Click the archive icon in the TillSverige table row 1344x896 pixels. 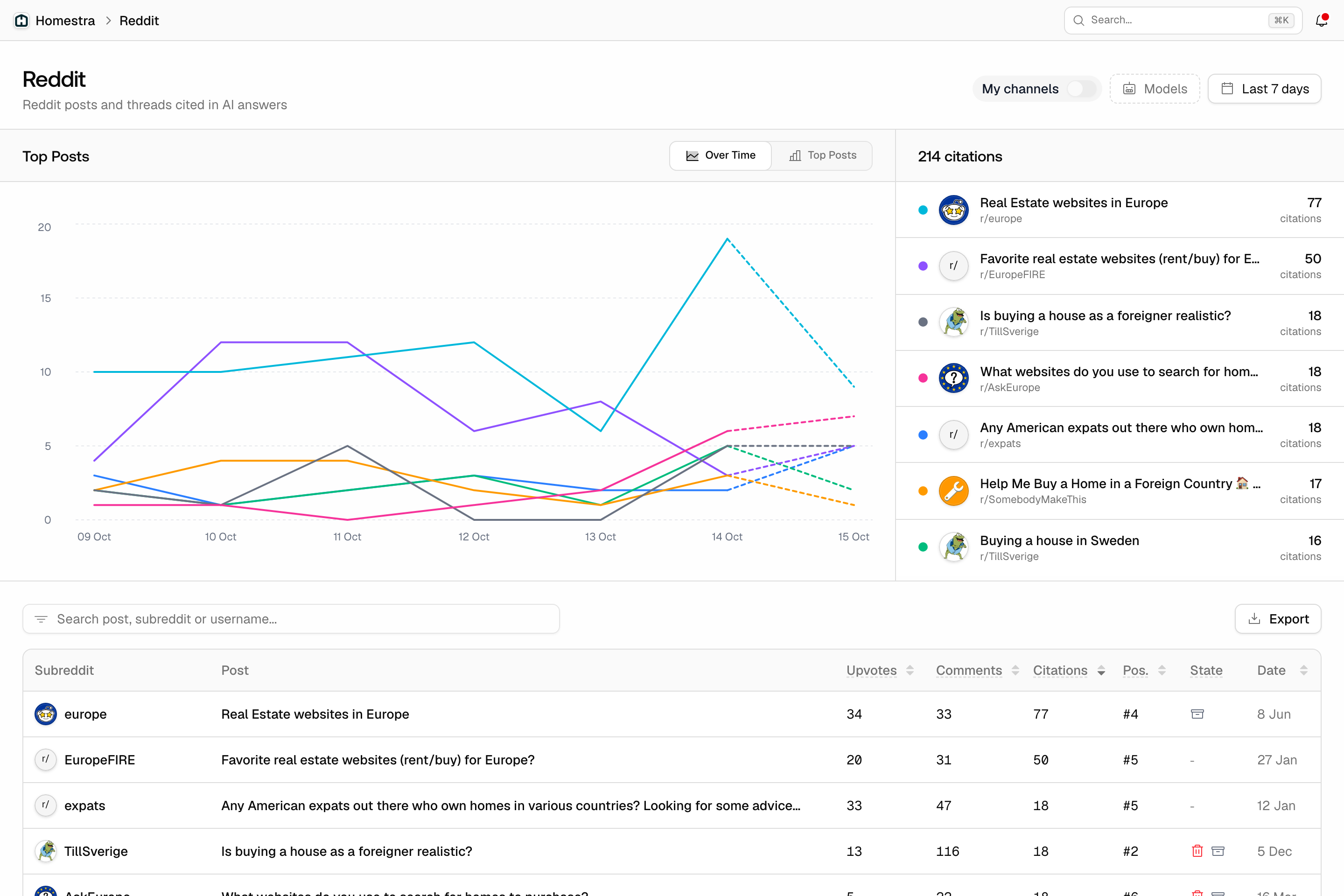1218,851
